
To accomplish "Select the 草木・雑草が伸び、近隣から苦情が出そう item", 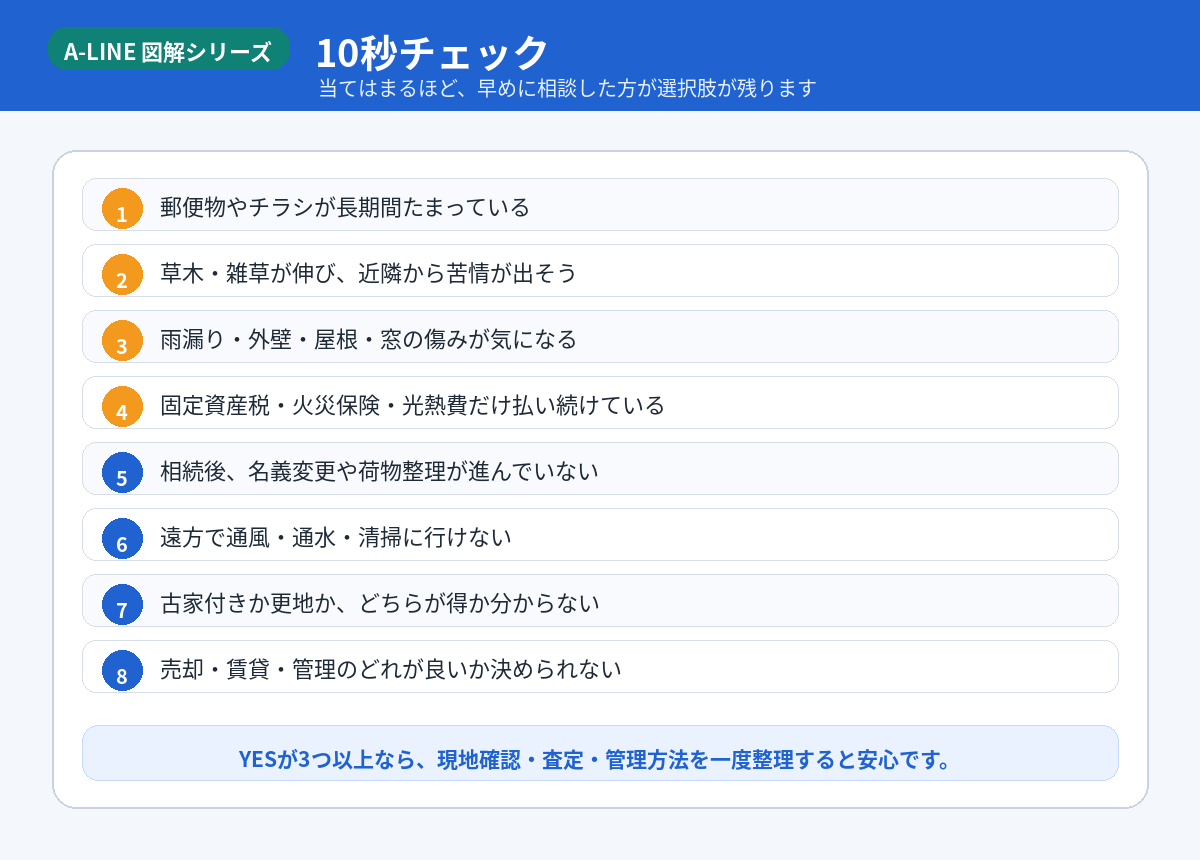I will click(600, 271).
